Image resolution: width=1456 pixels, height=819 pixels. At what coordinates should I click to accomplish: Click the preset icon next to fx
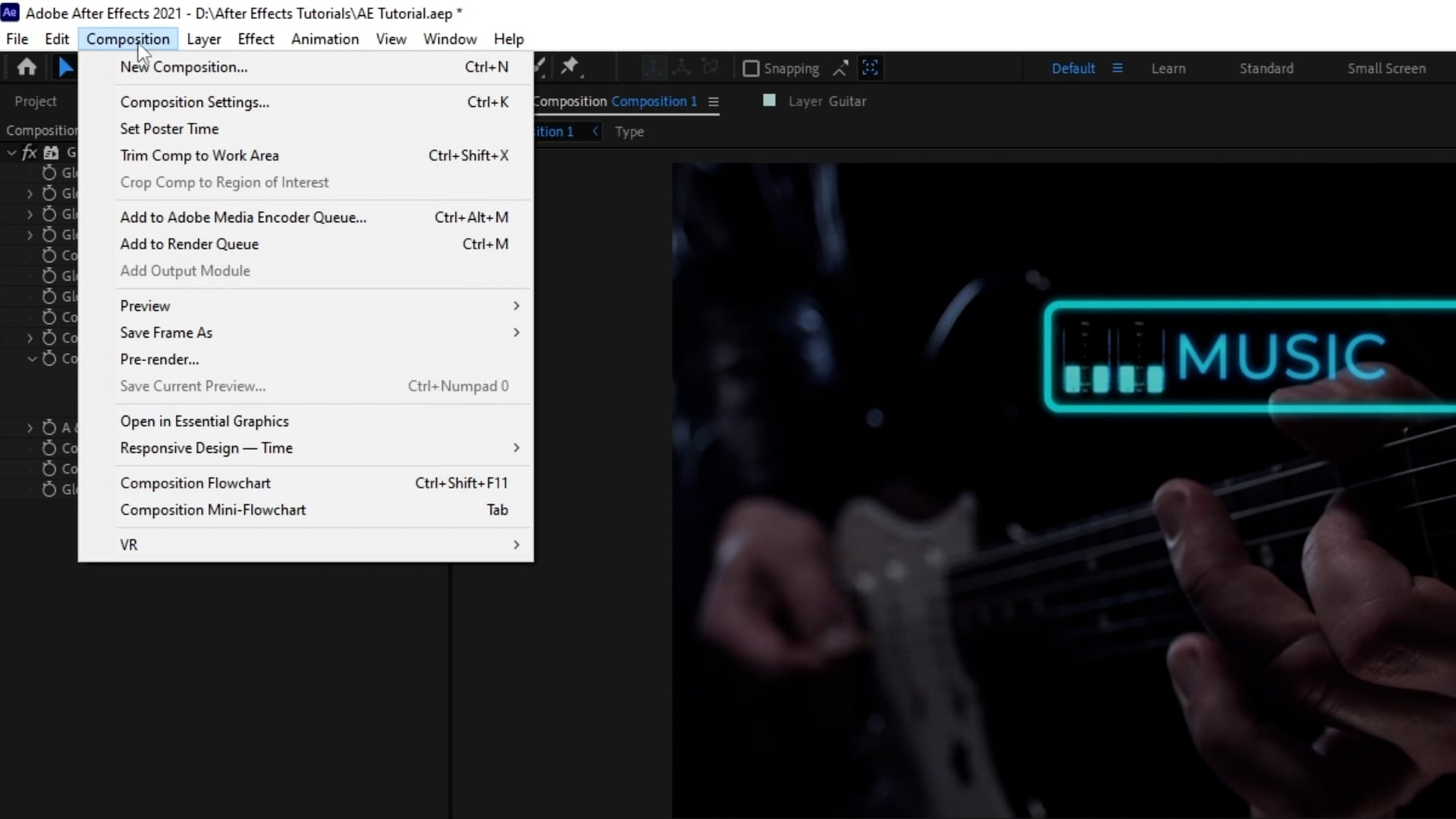click(x=51, y=152)
